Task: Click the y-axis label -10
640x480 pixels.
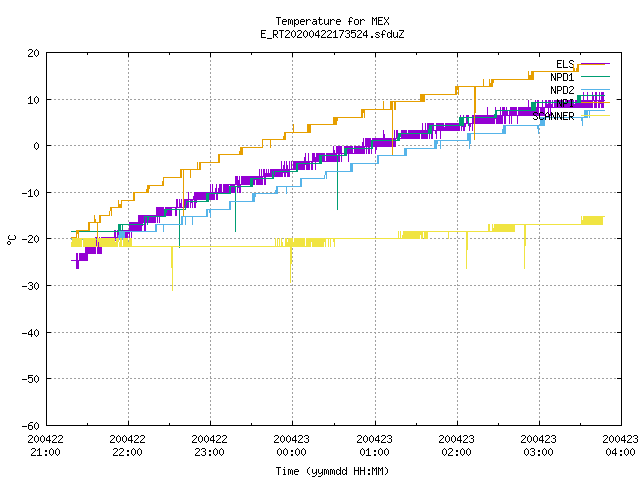Action: (x=31, y=193)
